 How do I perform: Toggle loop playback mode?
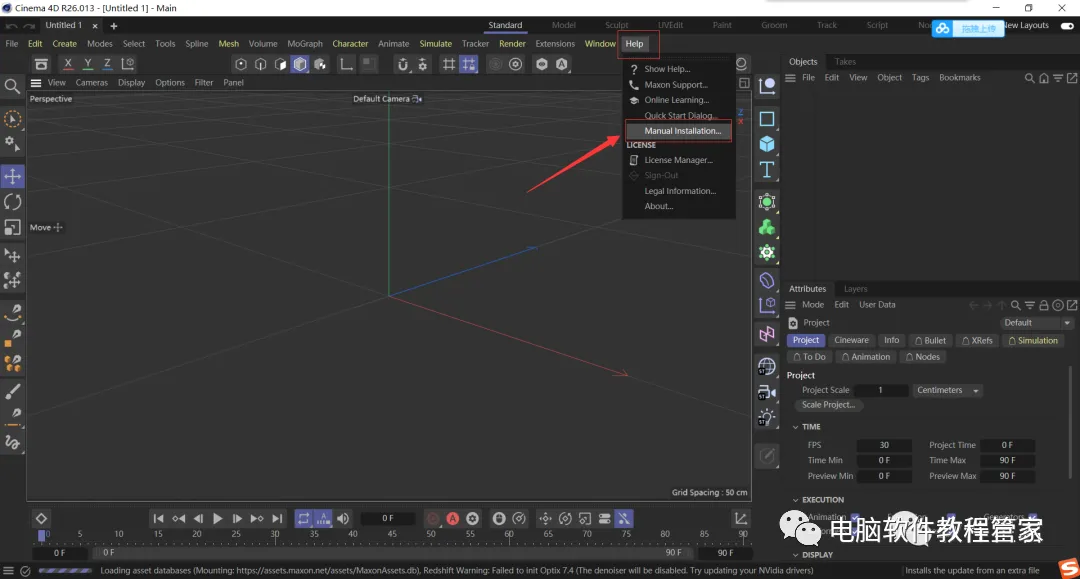click(304, 518)
